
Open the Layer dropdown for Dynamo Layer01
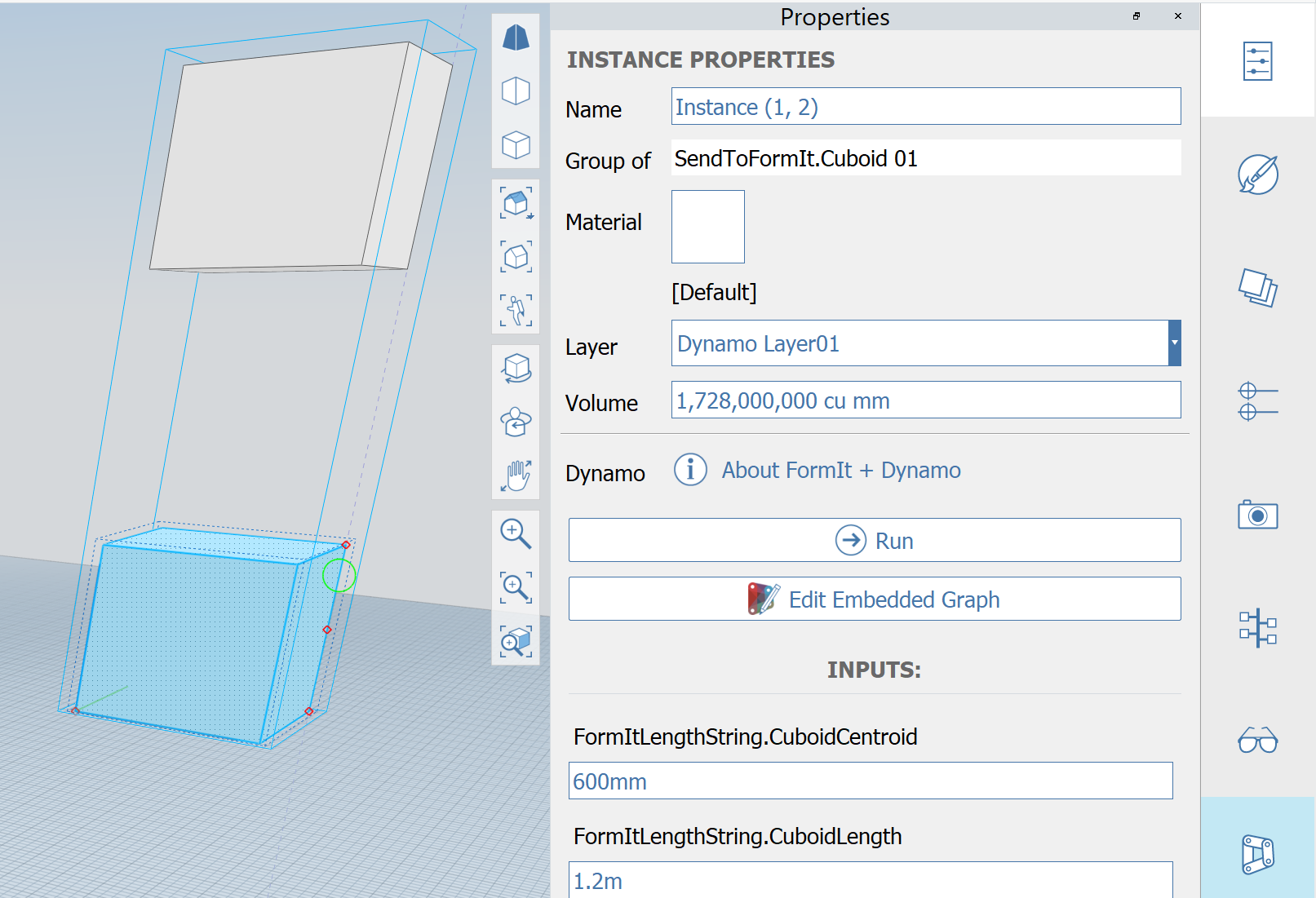click(1173, 343)
